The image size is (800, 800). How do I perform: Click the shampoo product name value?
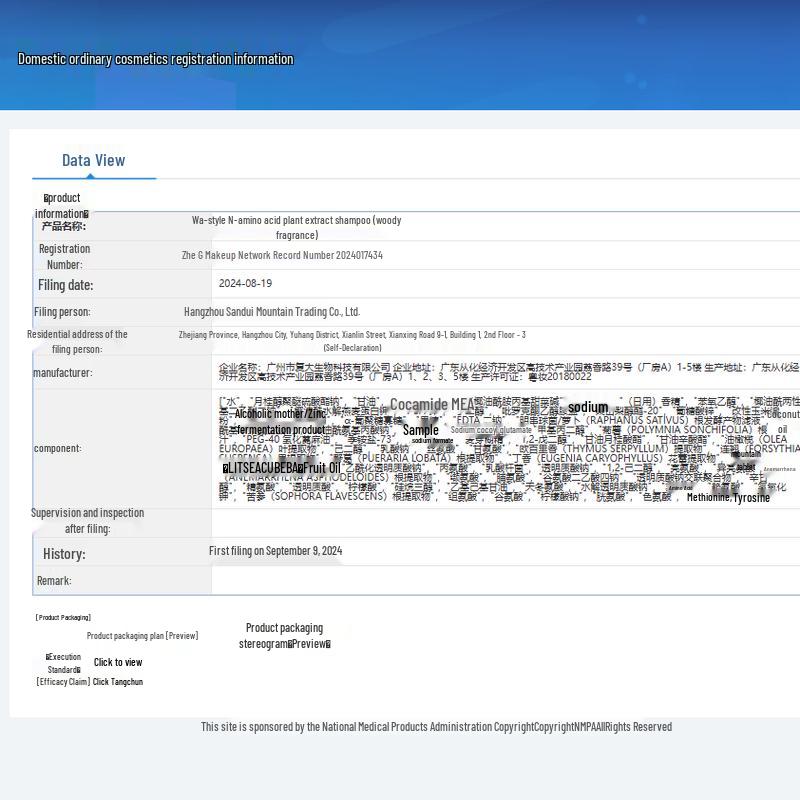[x=296, y=227]
